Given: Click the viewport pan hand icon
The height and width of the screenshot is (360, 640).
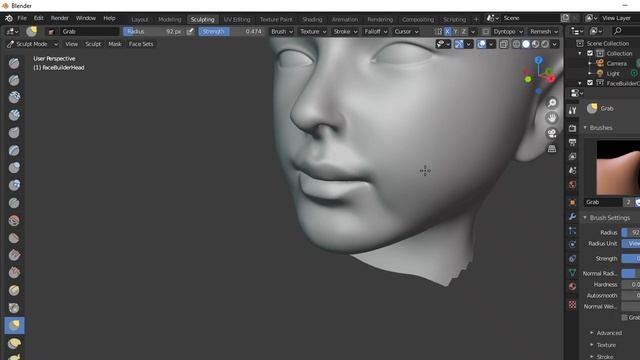Looking at the screenshot, I should [x=552, y=118].
